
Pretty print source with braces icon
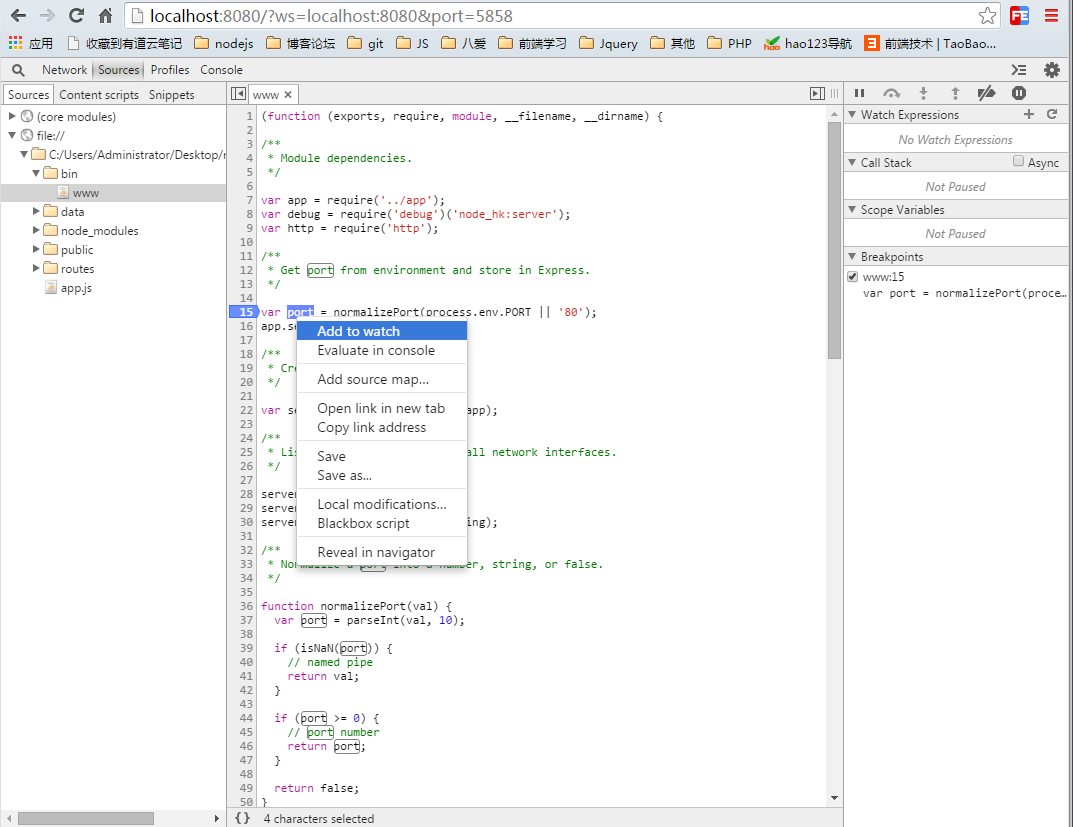tap(242, 818)
